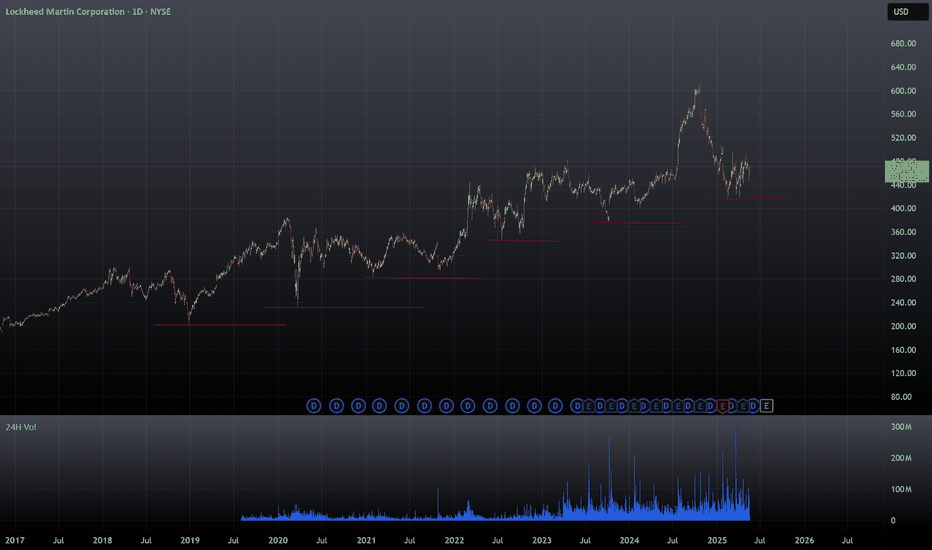Click the 2017 label on time axis
932x550 pixels.
click(x=15, y=540)
